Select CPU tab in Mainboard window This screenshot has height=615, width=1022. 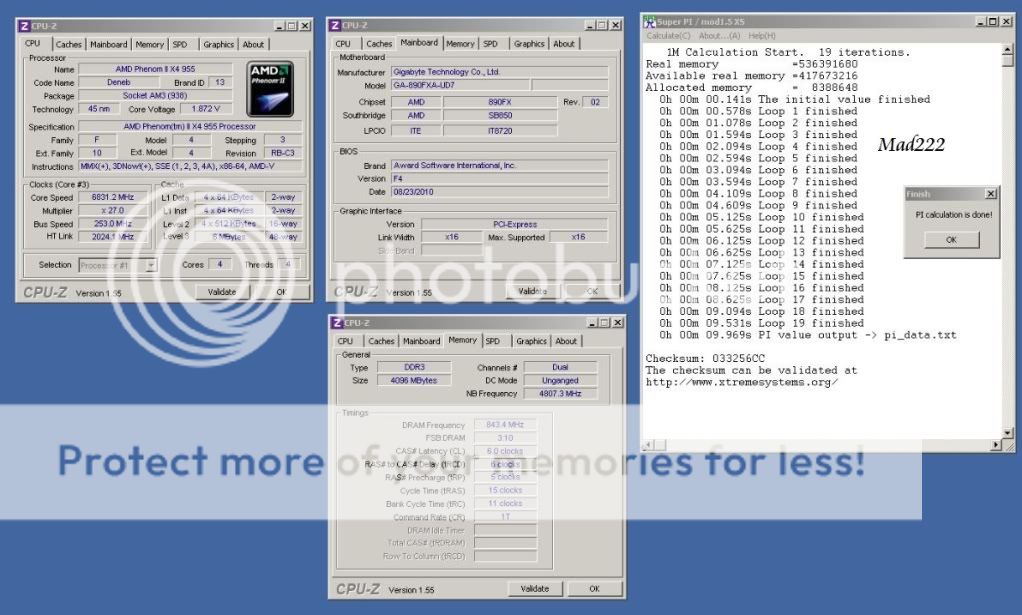tap(343, 44)
